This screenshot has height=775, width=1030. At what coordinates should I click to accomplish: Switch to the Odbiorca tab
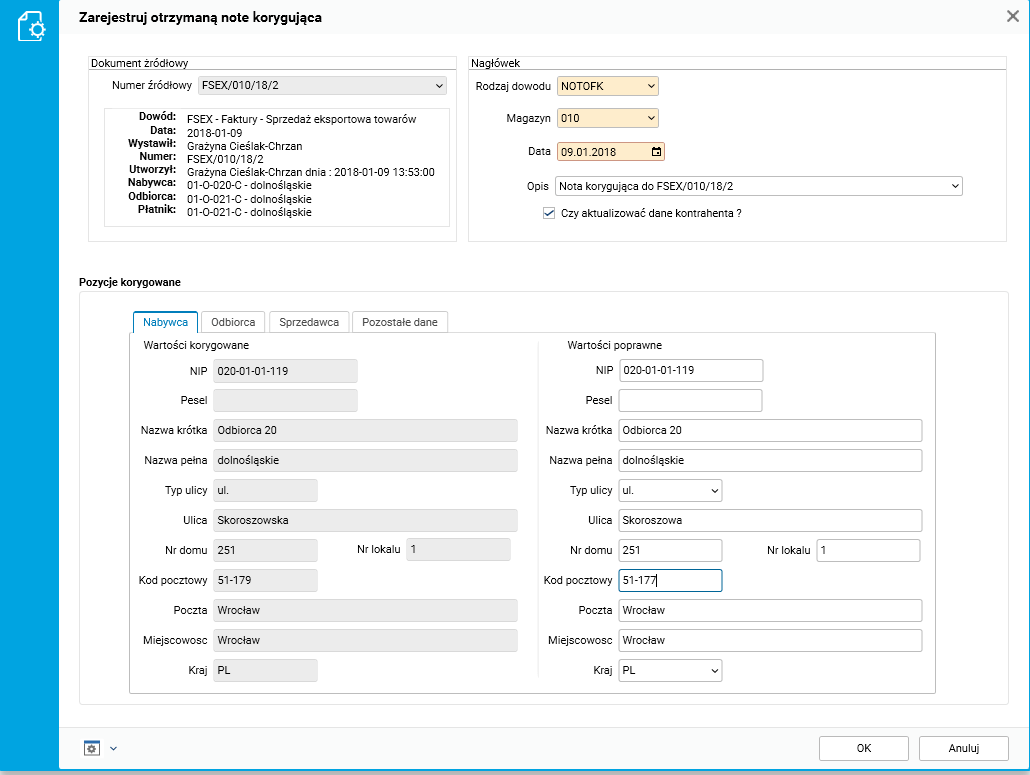233,322
